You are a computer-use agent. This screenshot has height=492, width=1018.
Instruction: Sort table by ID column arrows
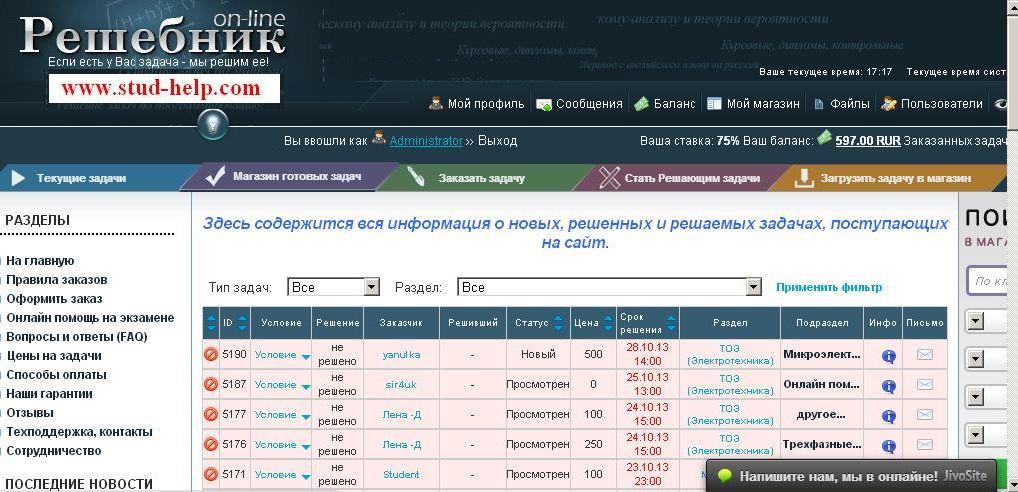pos(242,323)
